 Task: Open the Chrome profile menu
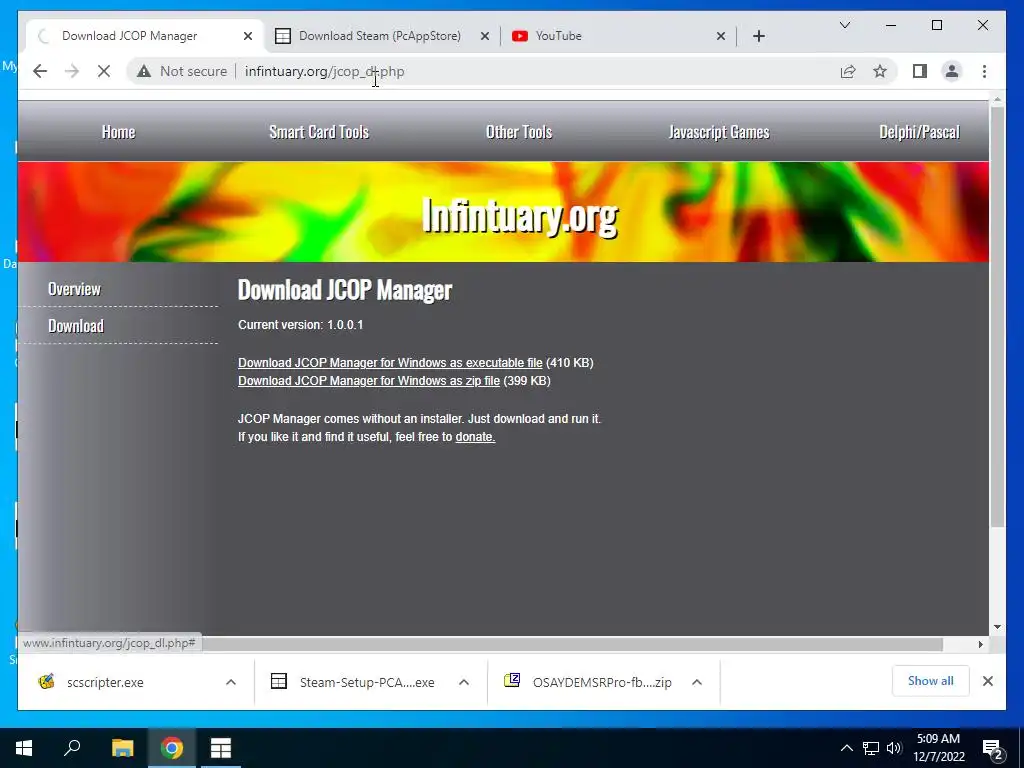(952, 71)
